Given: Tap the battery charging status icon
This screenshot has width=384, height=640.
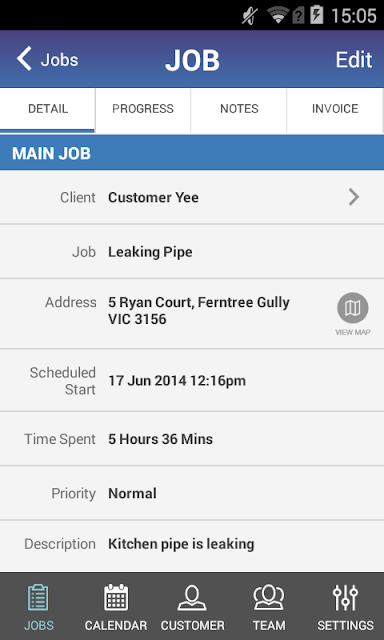Looking at the screenshot, I should tap(317, 16).
